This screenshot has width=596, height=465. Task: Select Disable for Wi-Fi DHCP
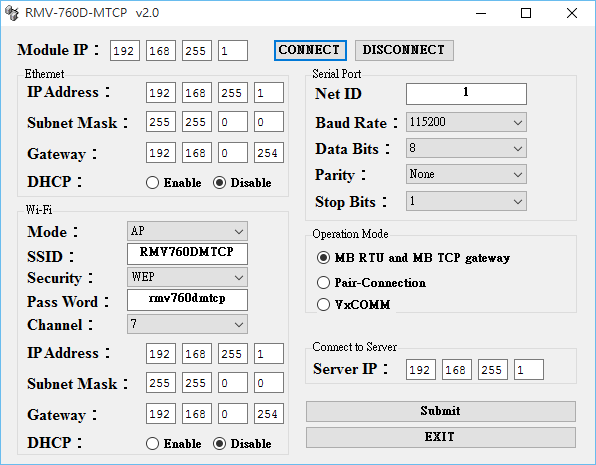pos(219,444)
